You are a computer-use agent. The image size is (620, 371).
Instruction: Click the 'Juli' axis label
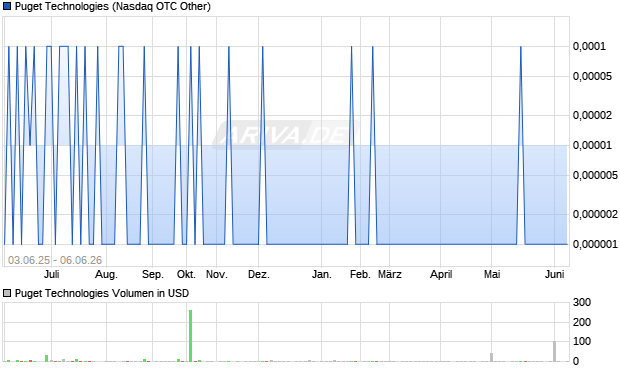[x=51, y=274]
